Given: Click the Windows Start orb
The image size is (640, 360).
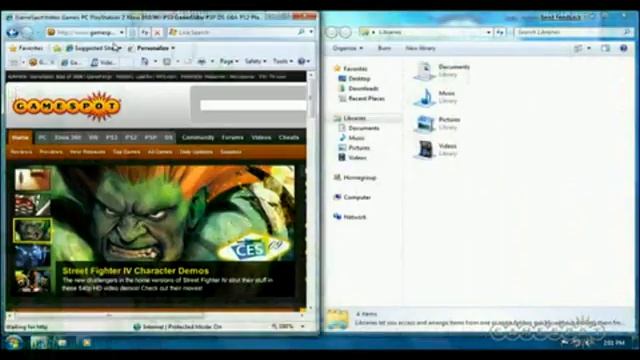Looking at the screenshot, I should pos(13,342).
